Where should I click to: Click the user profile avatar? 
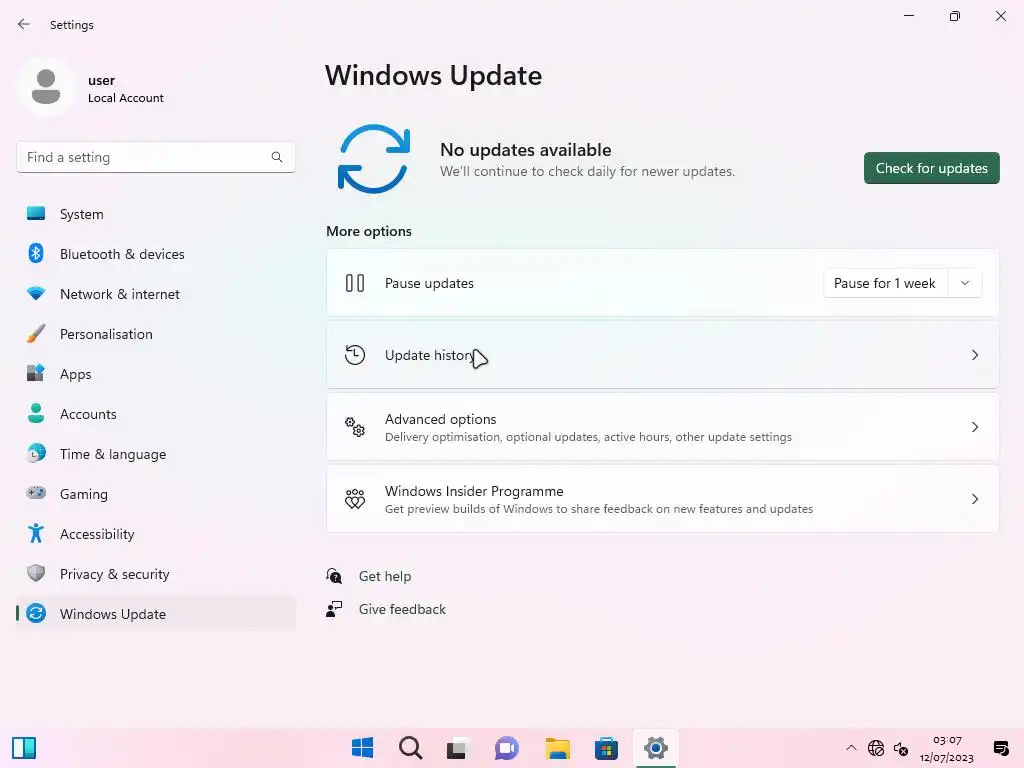pos(46,87)
